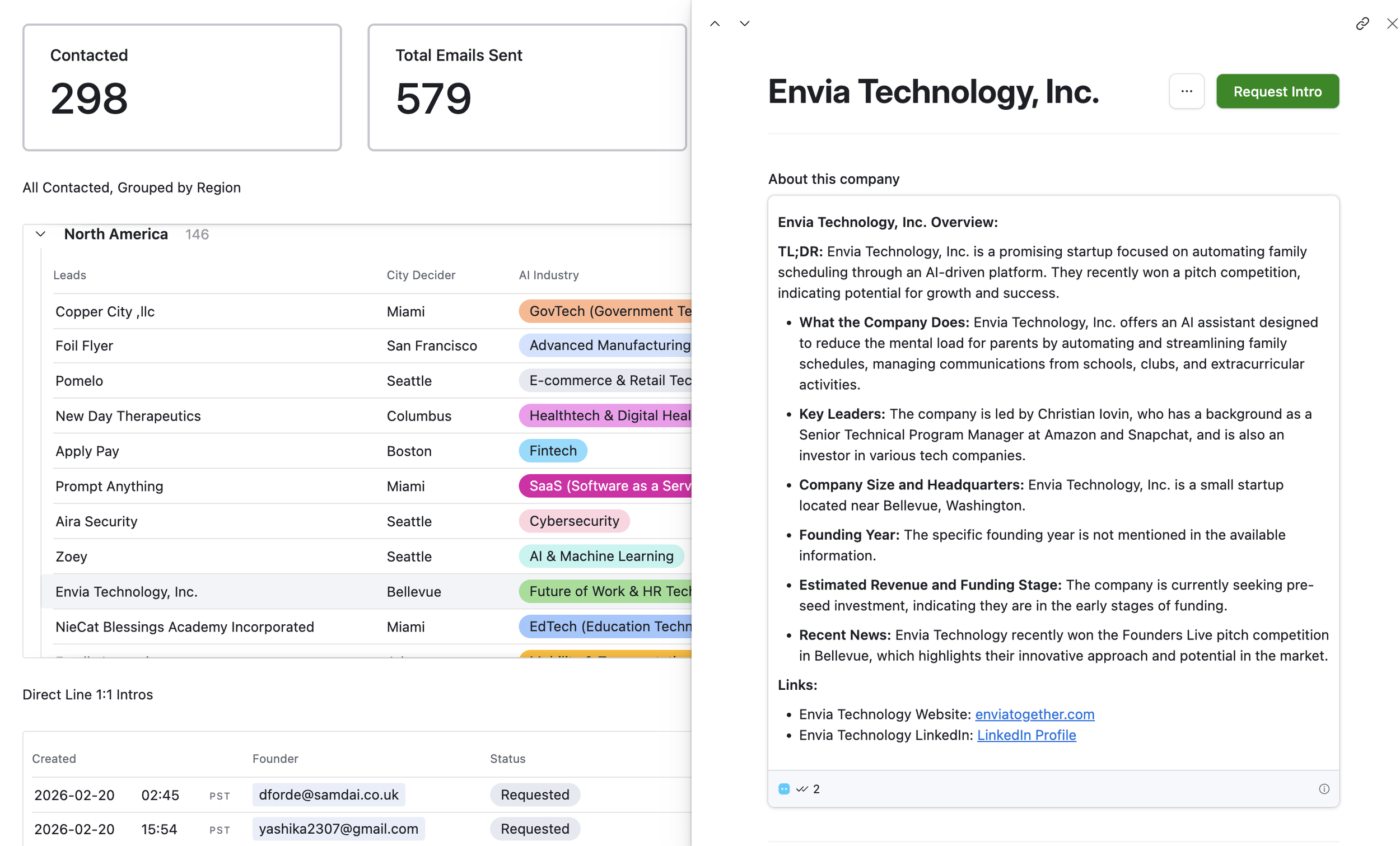Click Columbus city cell
This screenshot has height=846, width=1400.
[x=419, y=416]
